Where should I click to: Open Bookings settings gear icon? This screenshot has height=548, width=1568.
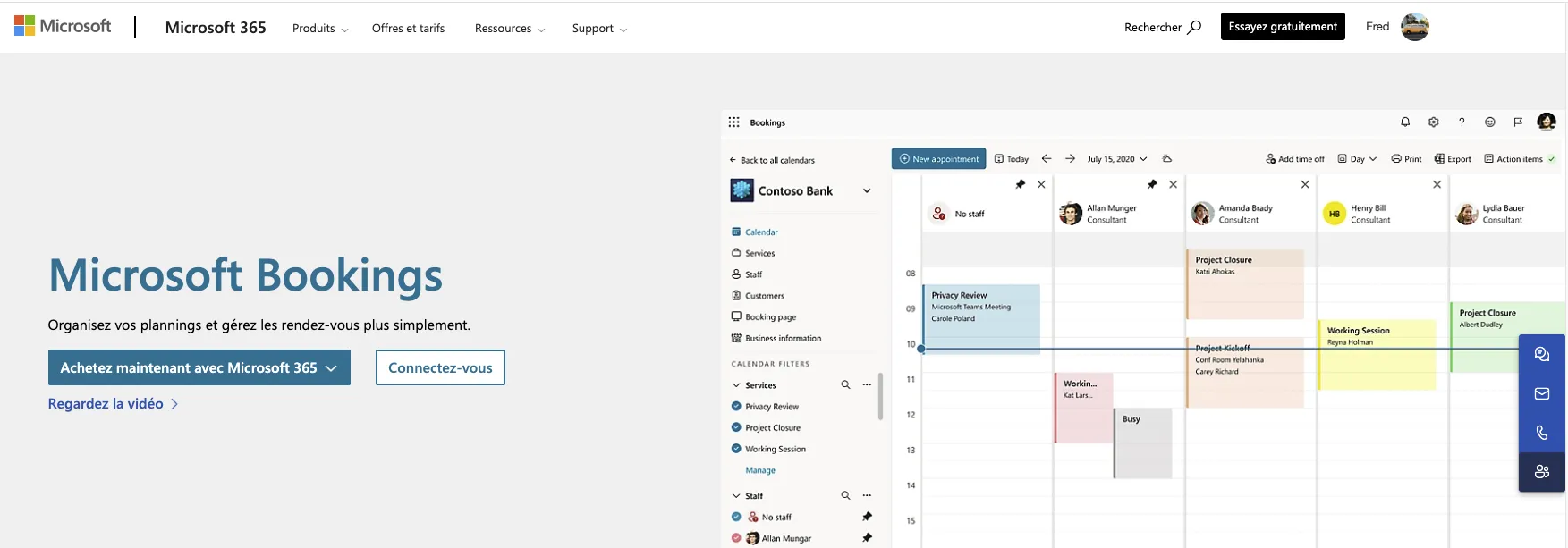click(1433, 122)
